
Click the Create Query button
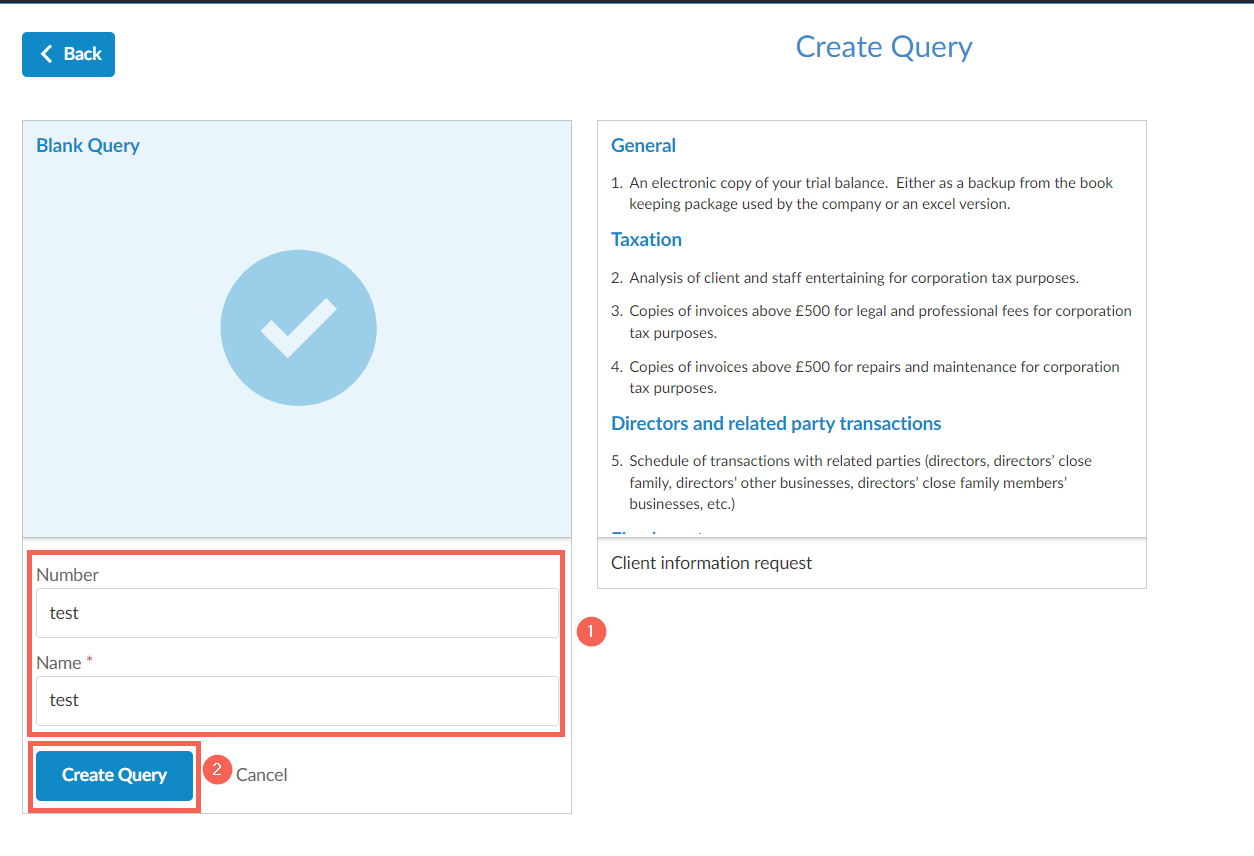coord(114,775)
